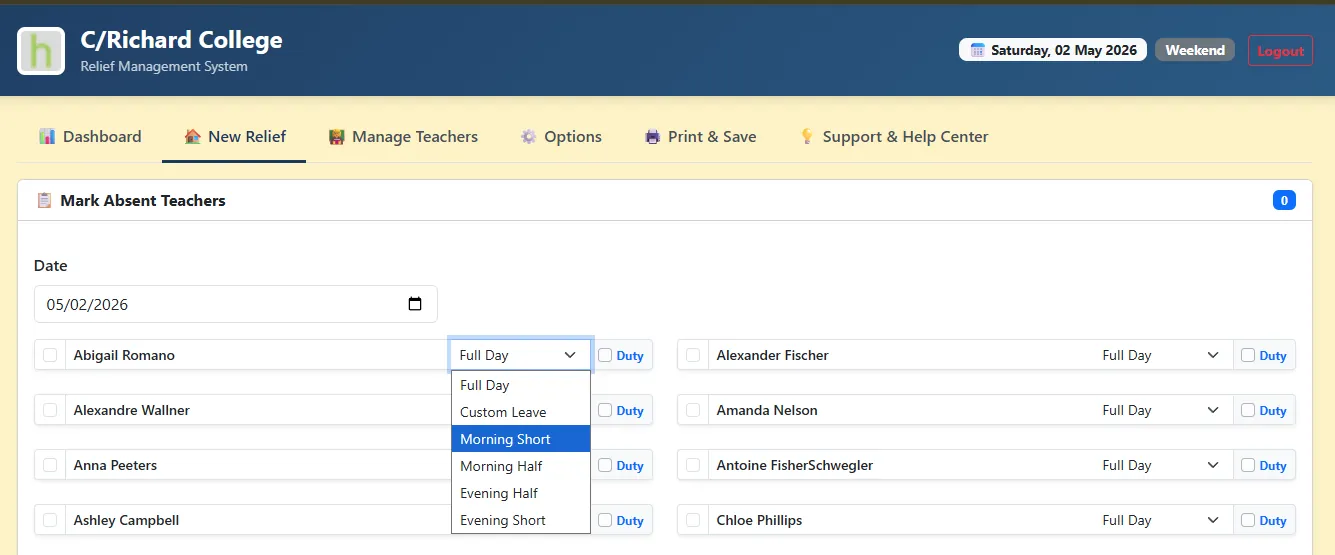Mark Alexander Fischer as absent
Viewport: 1335px width, 555px height.
tap(693, 355)
